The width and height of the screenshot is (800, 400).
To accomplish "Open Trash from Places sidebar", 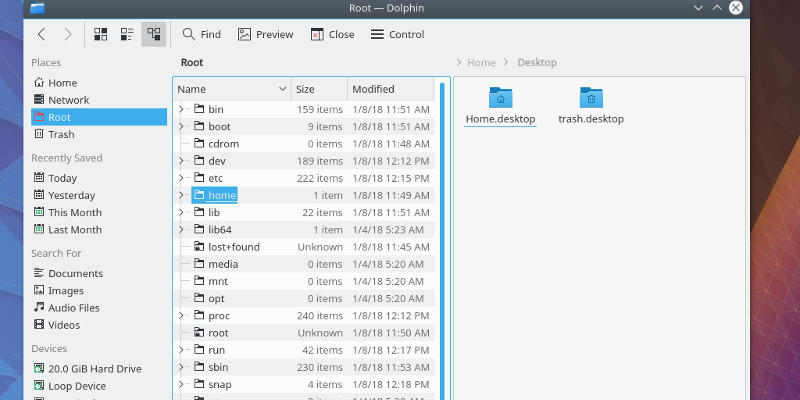I will [x=61, y=134].
